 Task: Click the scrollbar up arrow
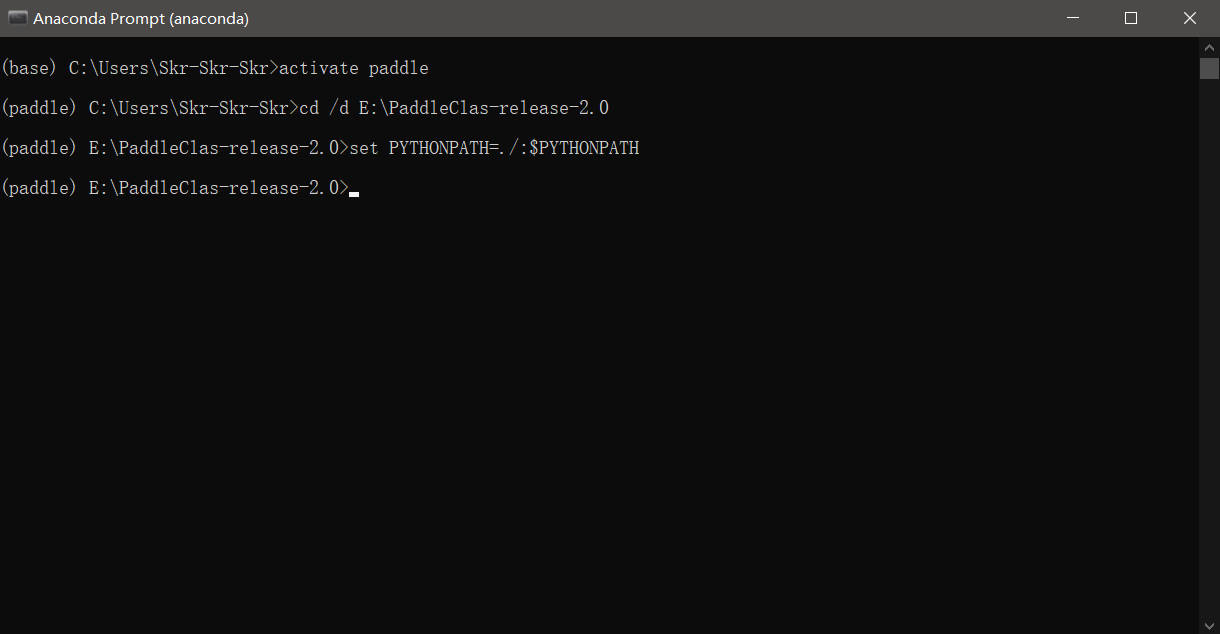coord(1210,45)
